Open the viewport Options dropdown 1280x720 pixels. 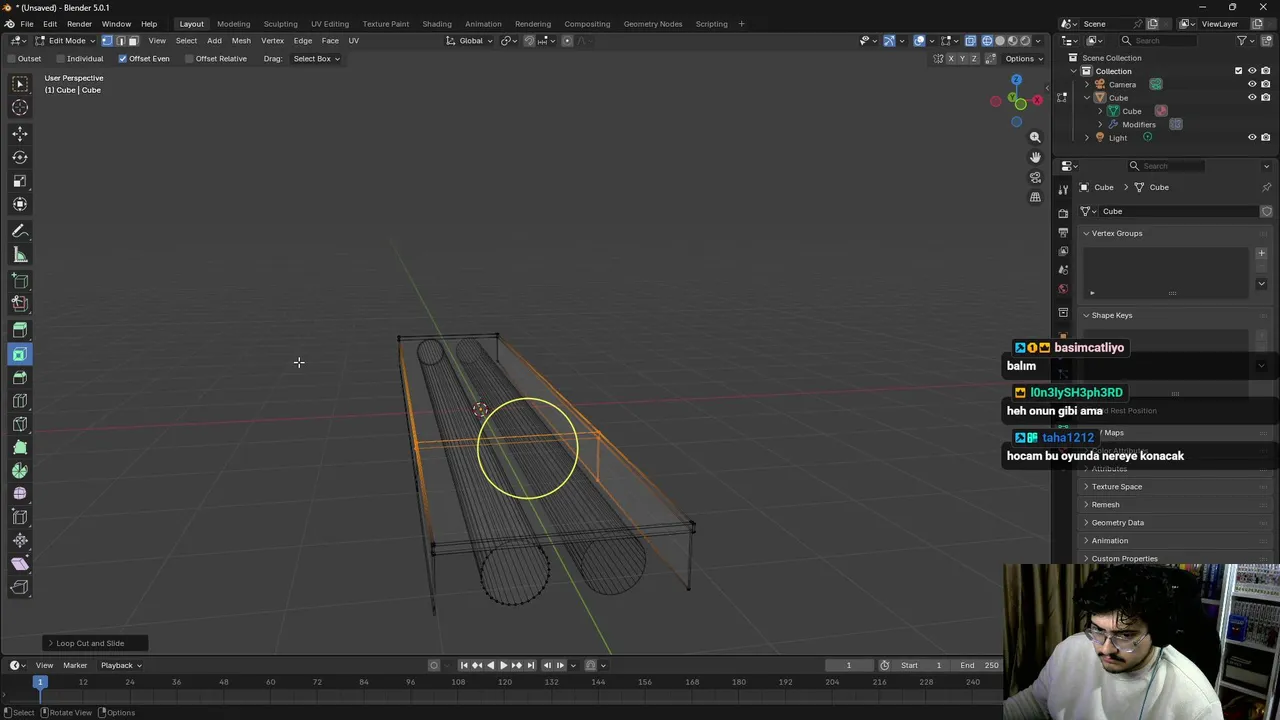1023,59
